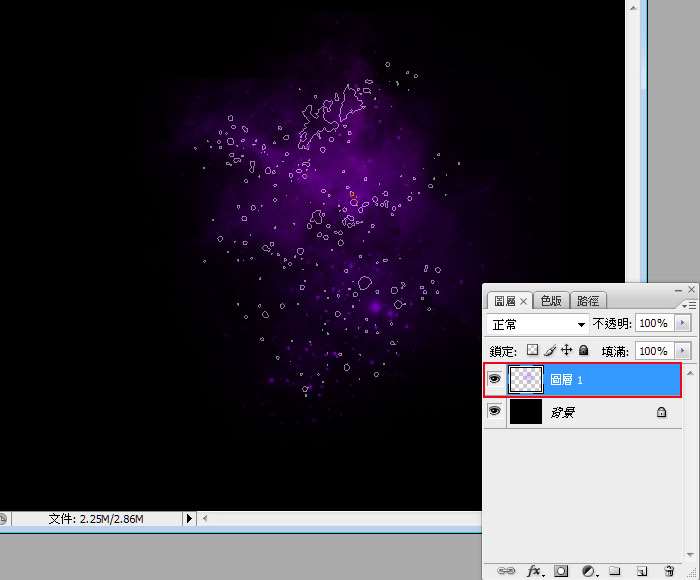Create a new layer
Image resolution: width=700 pixels, height=580 pixels.
642,571
